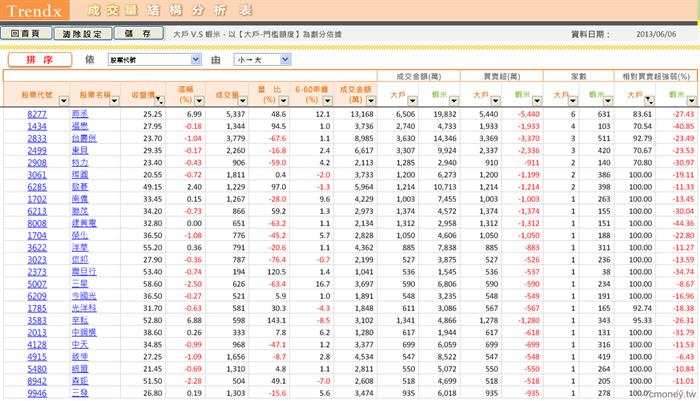Open filter arrow for 成交金額(萬) total column
The image size is (700, 401).
point(371,100)
